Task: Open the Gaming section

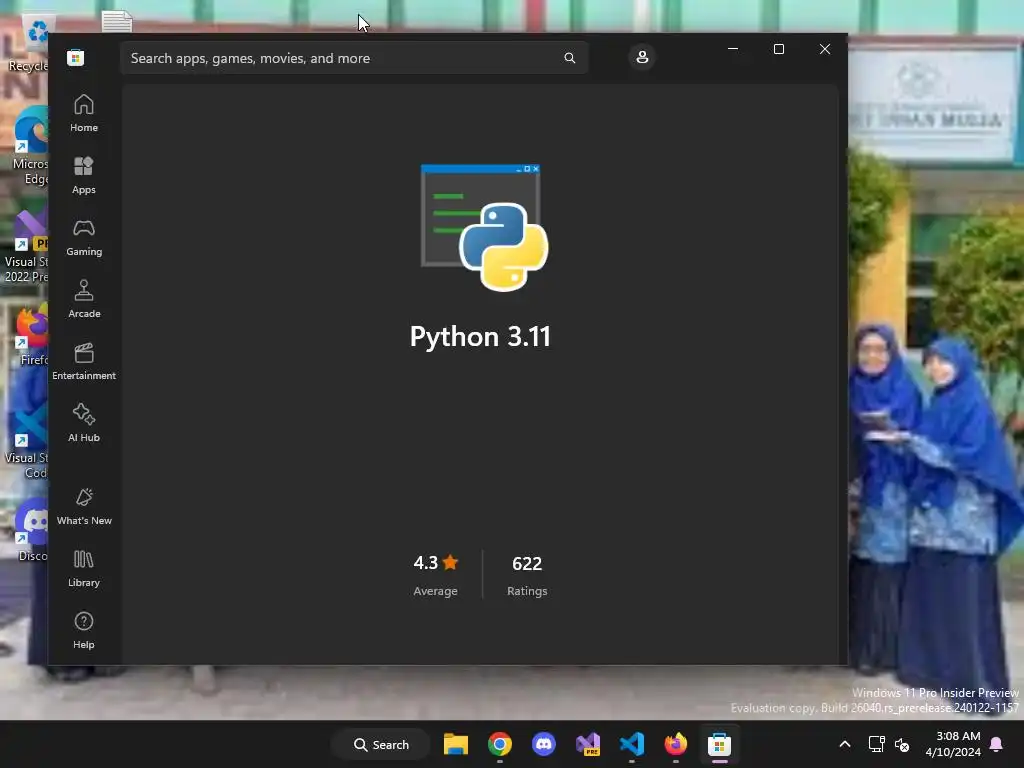Action: coord(84,237)
